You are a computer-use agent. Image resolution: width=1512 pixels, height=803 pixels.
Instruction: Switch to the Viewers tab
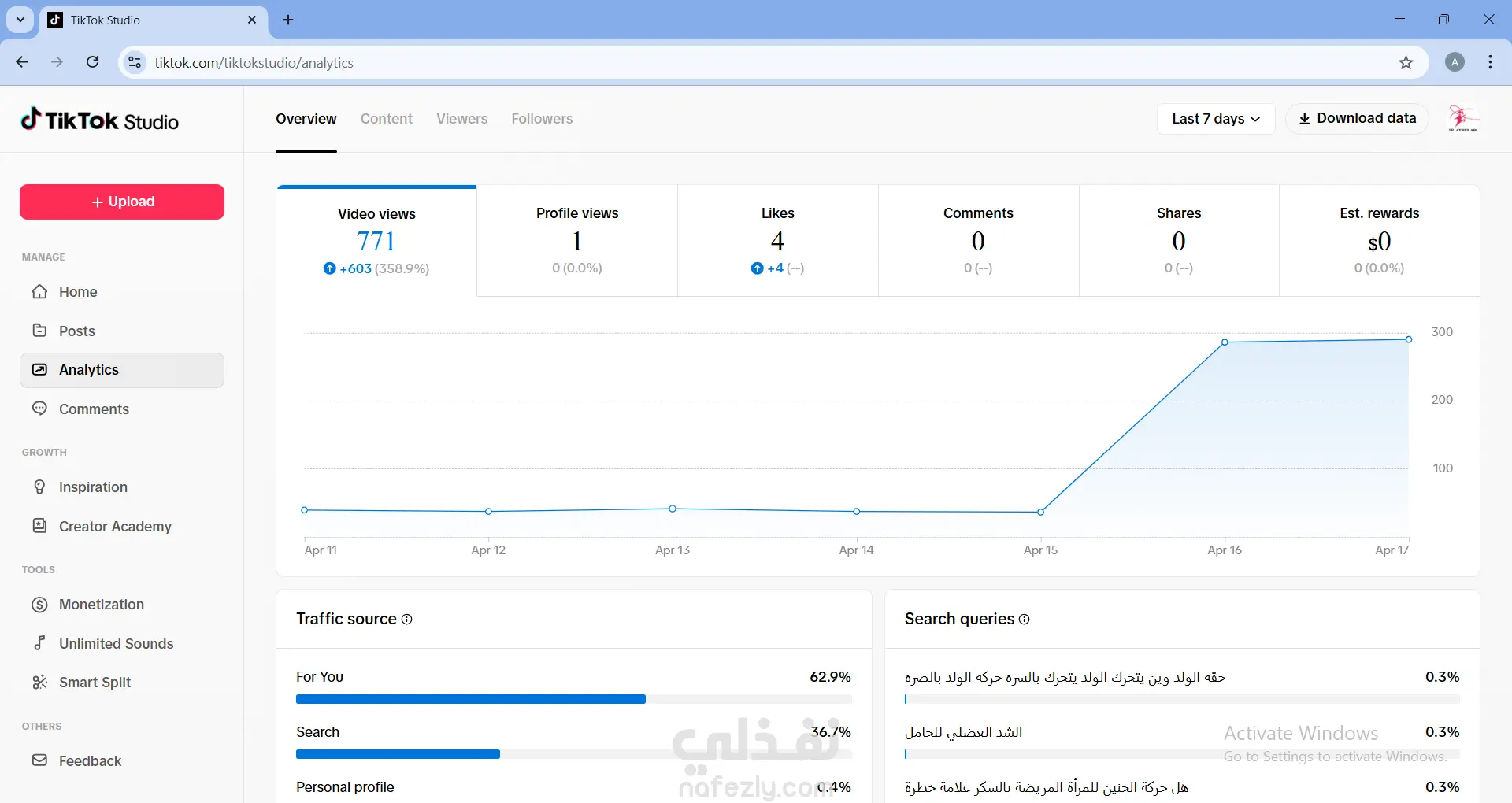462,119
